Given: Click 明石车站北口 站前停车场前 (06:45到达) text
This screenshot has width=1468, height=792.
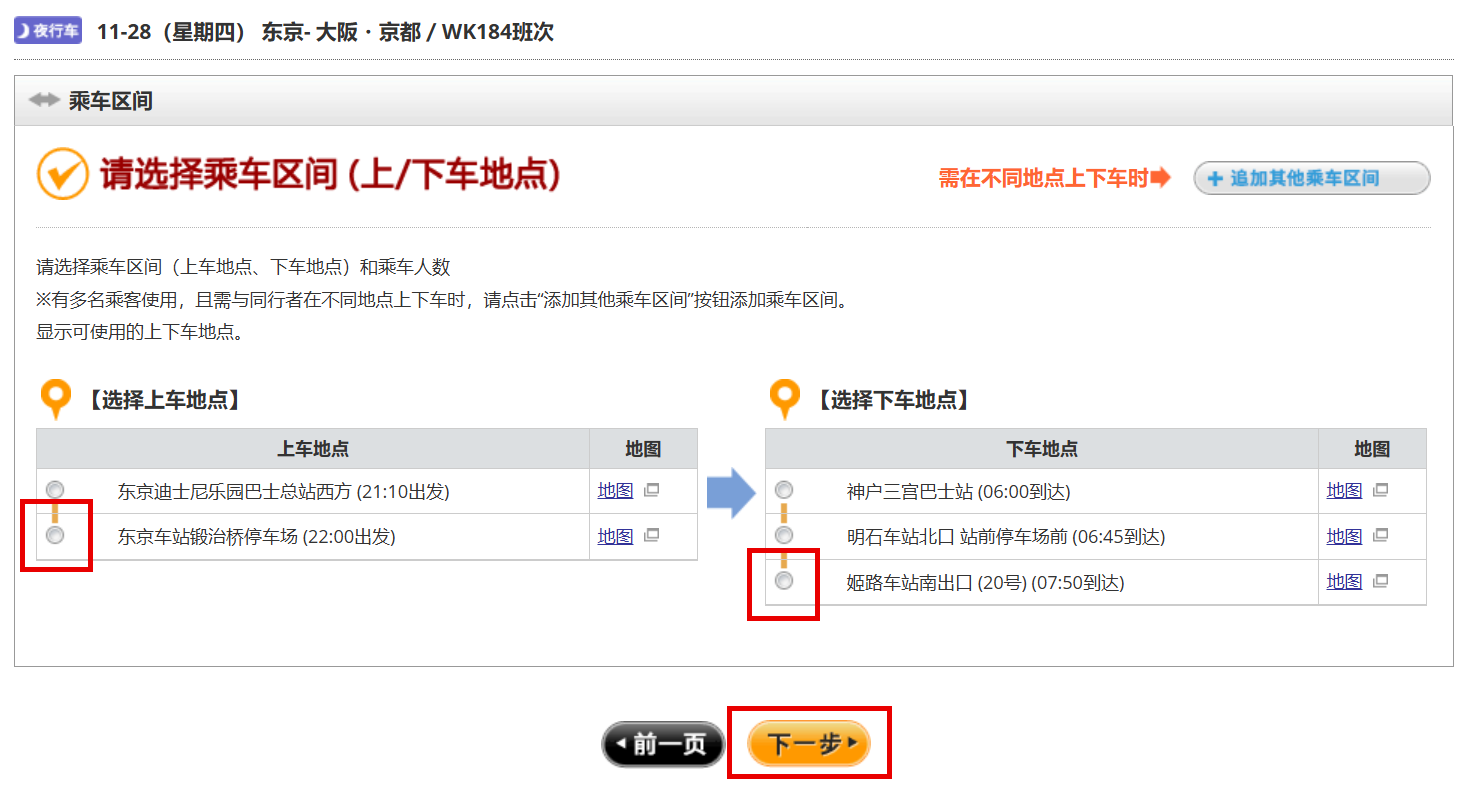Looking at the screenshot, I should point(1006,537).
